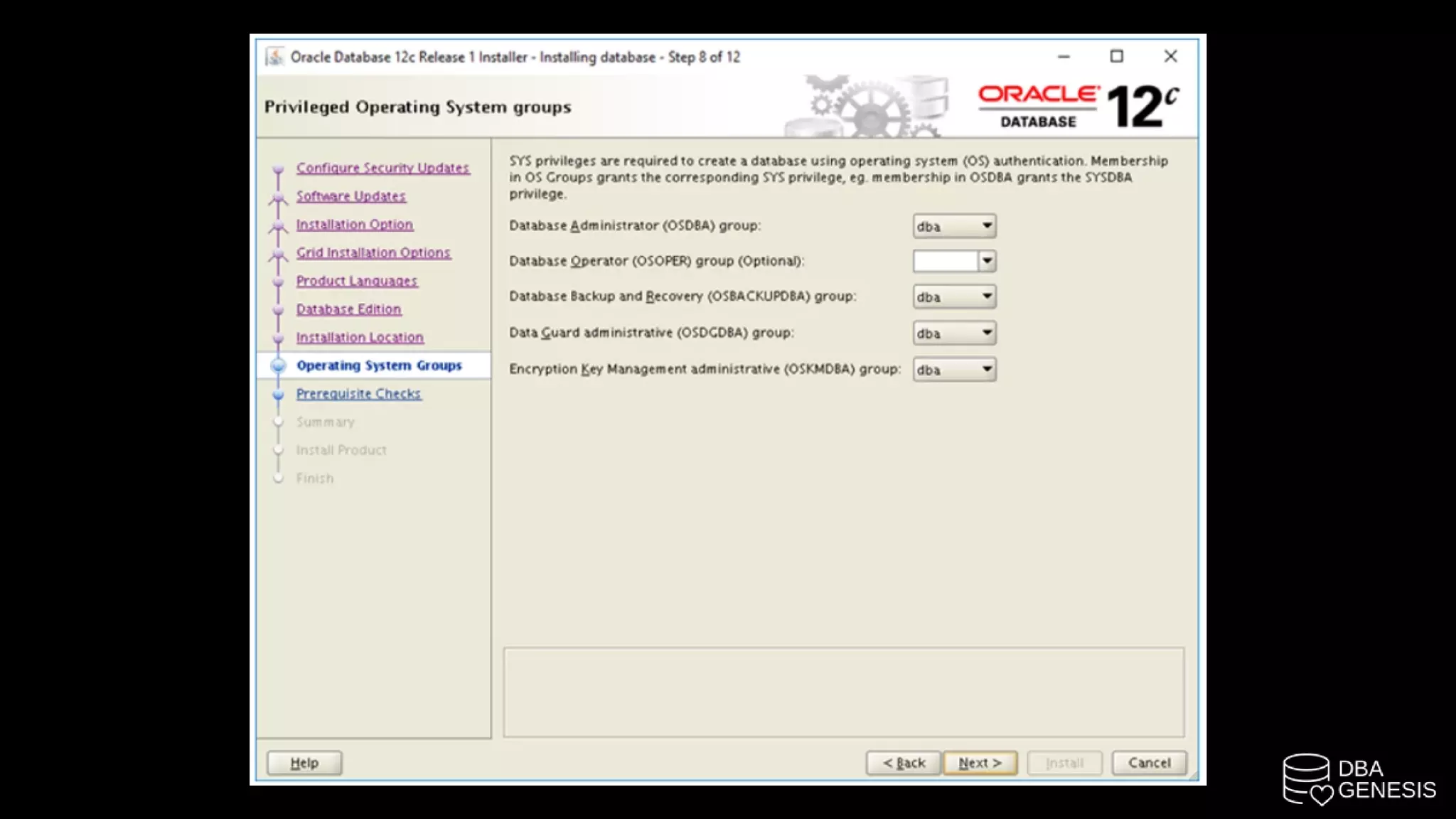Viewport: 1456px width, 819px height.
Task: Click the Oracle installer title bar icon
Action: point(274,57)
